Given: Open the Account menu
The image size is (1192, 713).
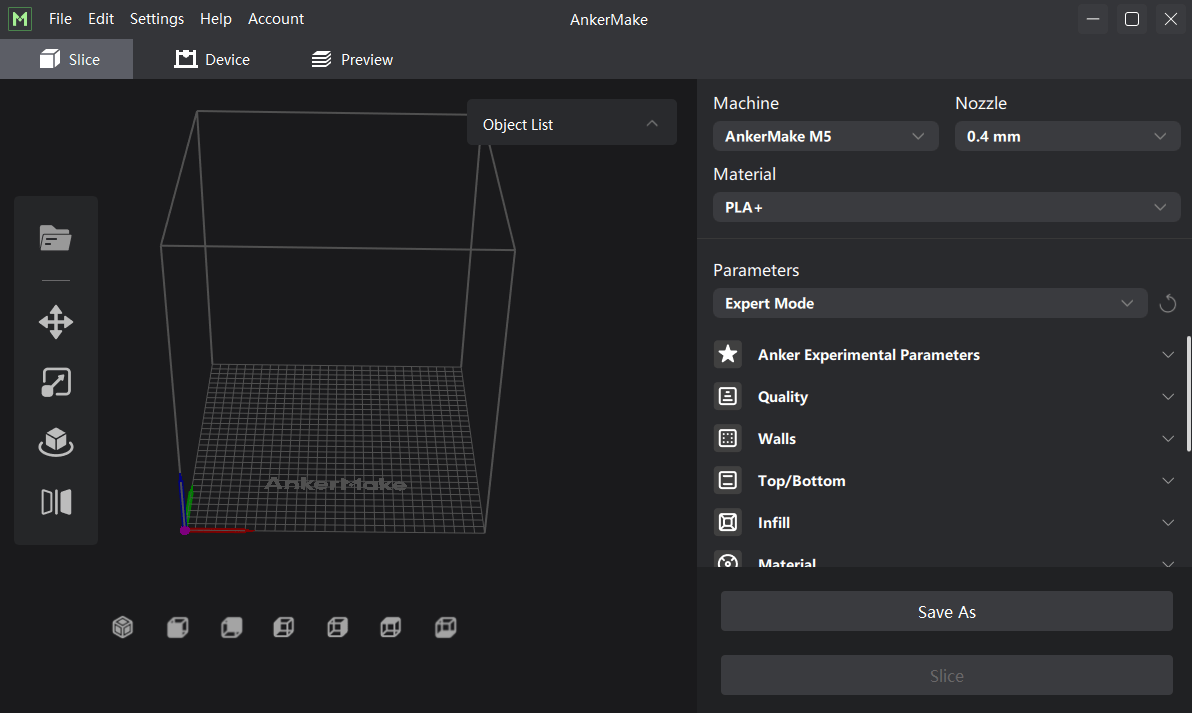Looking at the screenshot, I should coord(276,19).
